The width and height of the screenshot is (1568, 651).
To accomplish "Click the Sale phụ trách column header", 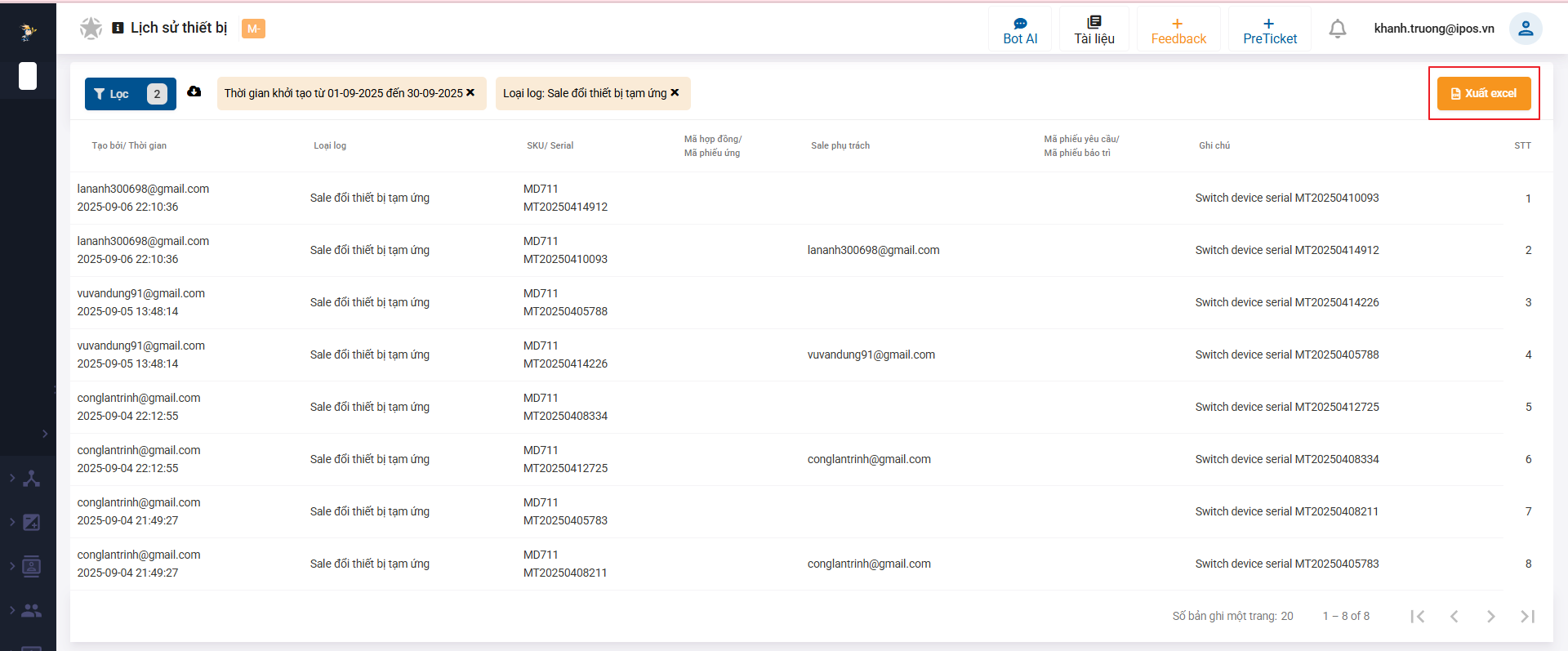I will pyautogui.click(x=840, y=145).
